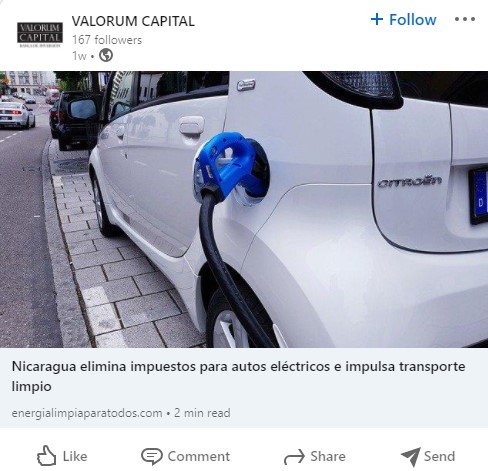Click the curved arrow Share icon
The width and height of the screenshot is (488, 471).
click(294, 456)
